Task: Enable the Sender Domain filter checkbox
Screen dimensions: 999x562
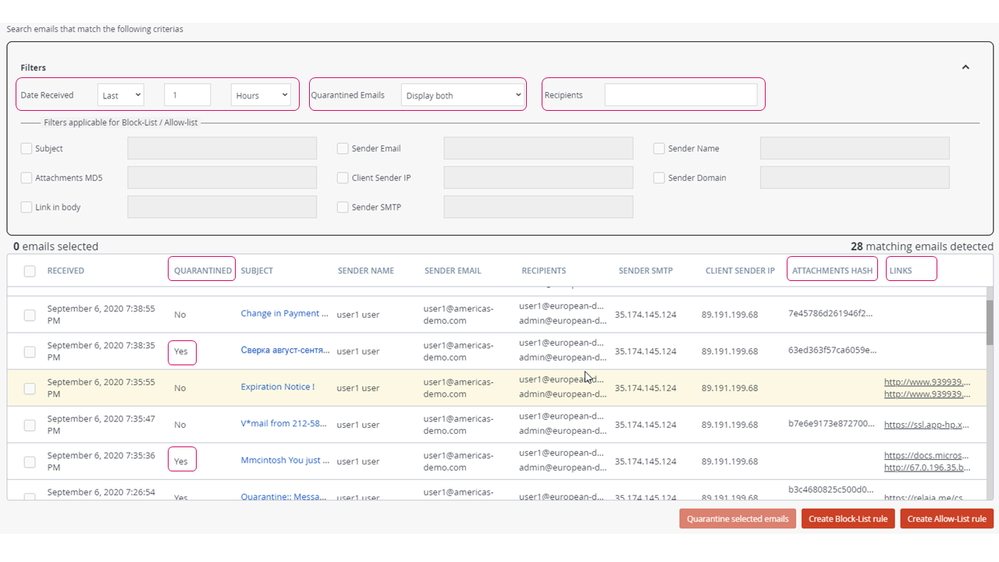Action: point(659,178)
